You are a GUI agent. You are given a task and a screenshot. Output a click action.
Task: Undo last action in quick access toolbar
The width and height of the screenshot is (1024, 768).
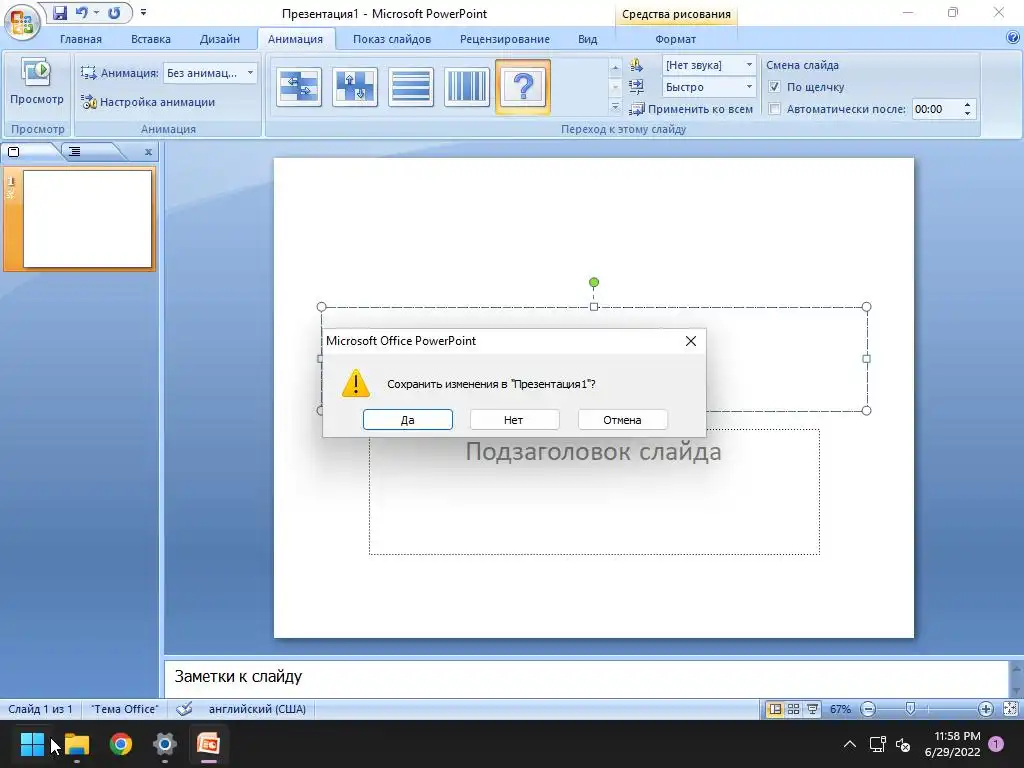pyautogui.click(x=82, y=13)
